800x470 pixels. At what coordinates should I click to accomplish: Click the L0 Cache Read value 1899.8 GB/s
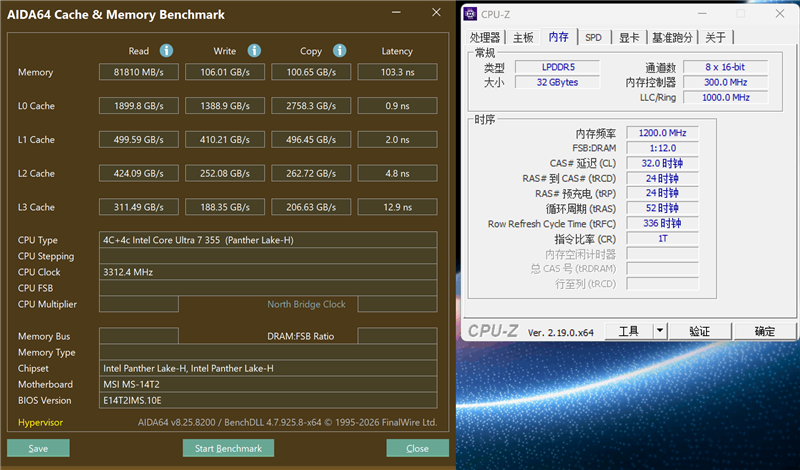click(x=139, y=106)
